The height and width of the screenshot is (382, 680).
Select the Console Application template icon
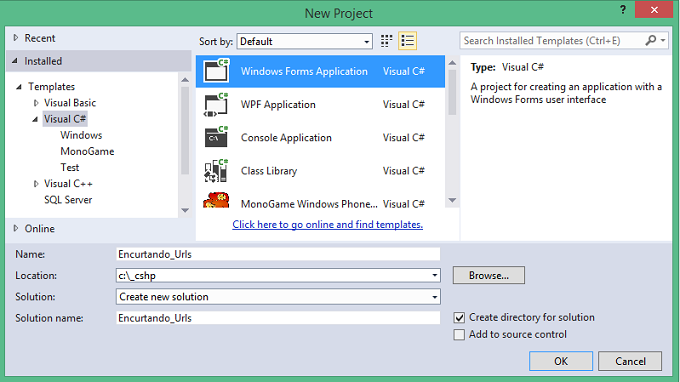click(216, 137)
